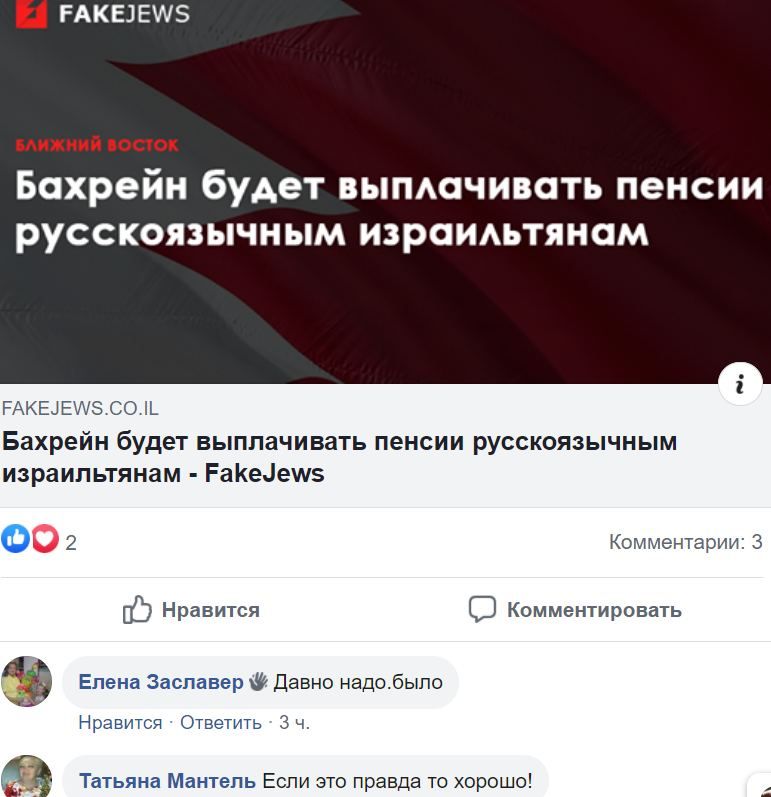Image resolution: width=771 pixels, height=797 pixels.
Task: Open the FAKEJEWS.CO.IL domain link
Action: (80, 408)
